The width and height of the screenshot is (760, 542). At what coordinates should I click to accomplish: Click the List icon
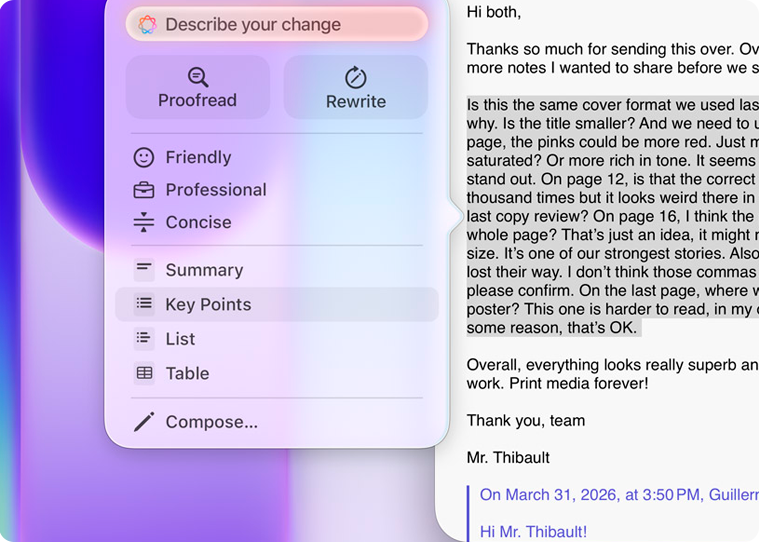tap(144, 338)
